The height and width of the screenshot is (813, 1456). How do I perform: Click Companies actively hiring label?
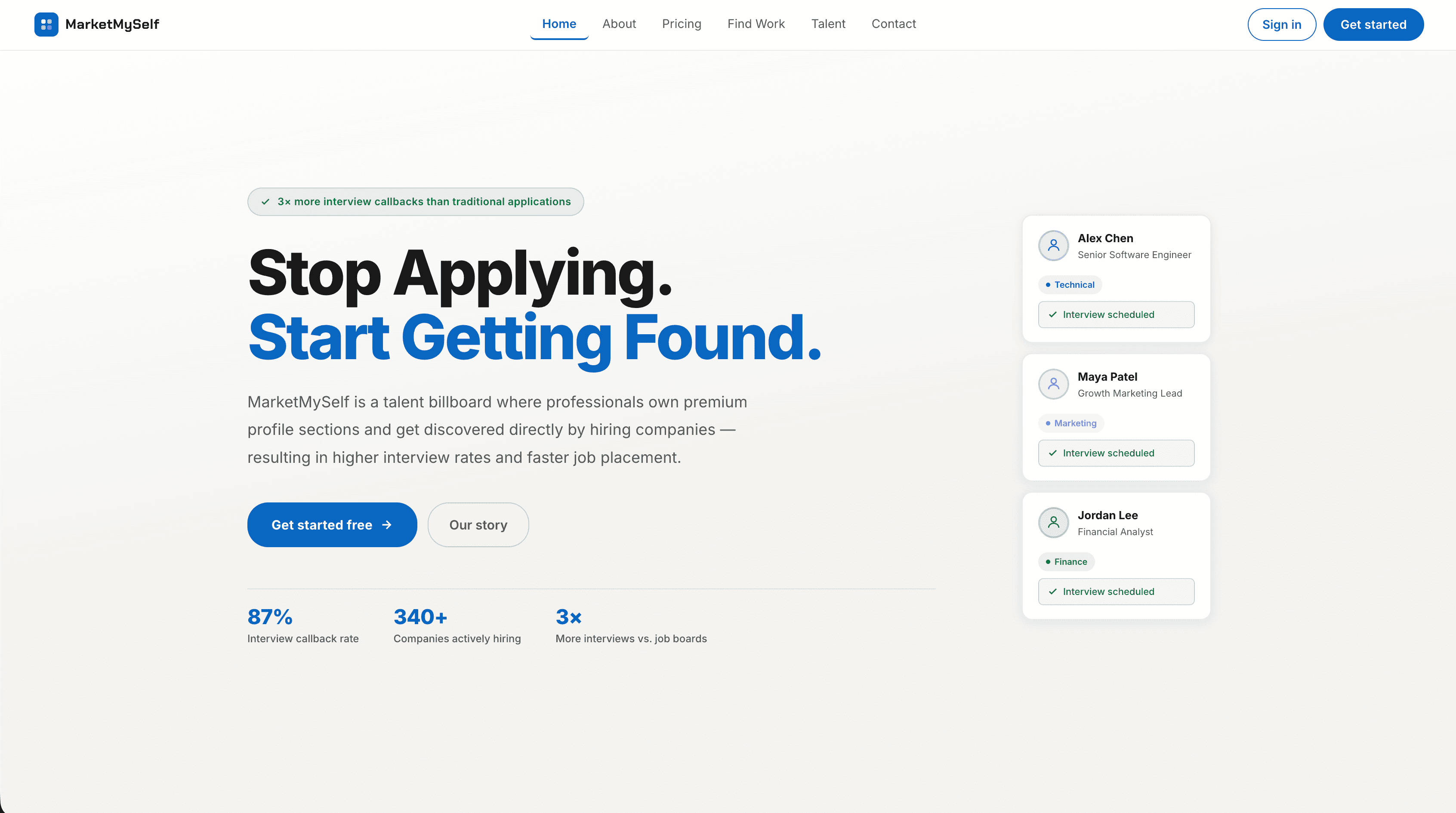[x=457, y=638]
